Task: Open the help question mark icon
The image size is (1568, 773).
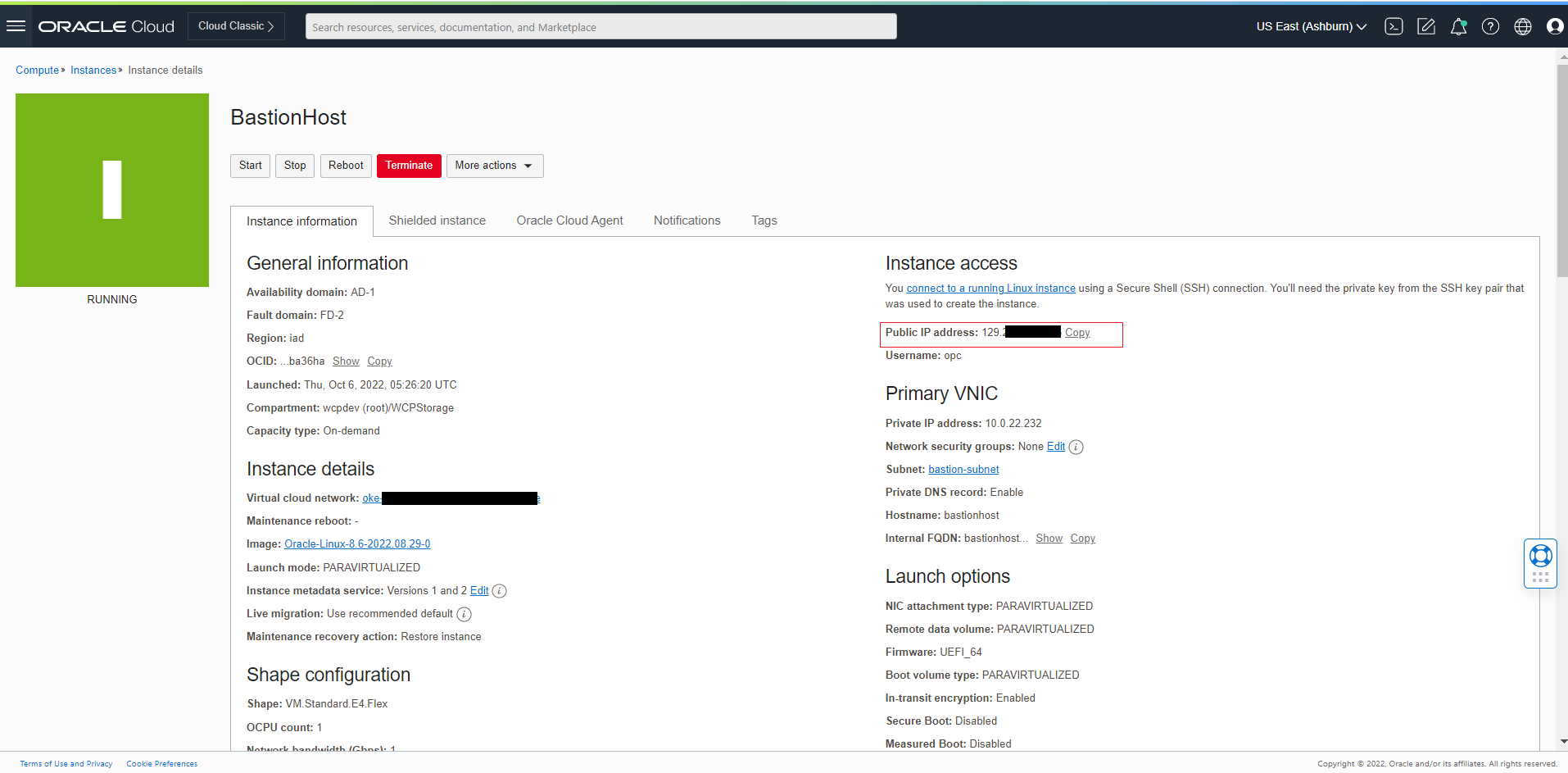Action: [1490, 26]
